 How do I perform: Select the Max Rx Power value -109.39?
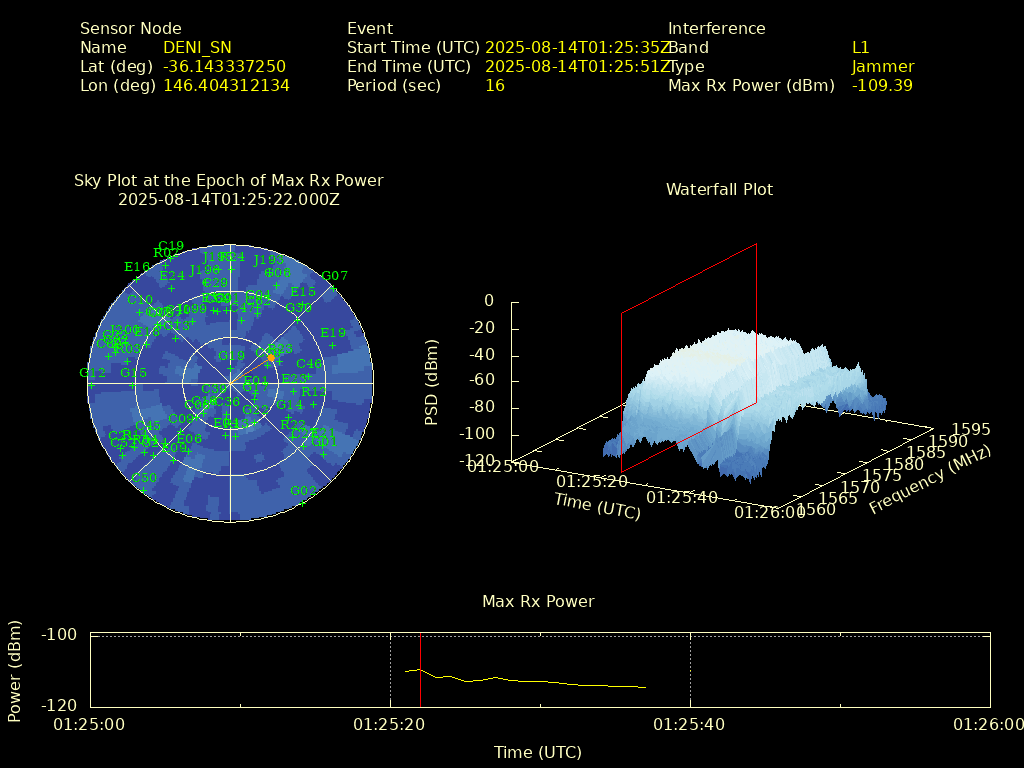click(x=881, y=86)
